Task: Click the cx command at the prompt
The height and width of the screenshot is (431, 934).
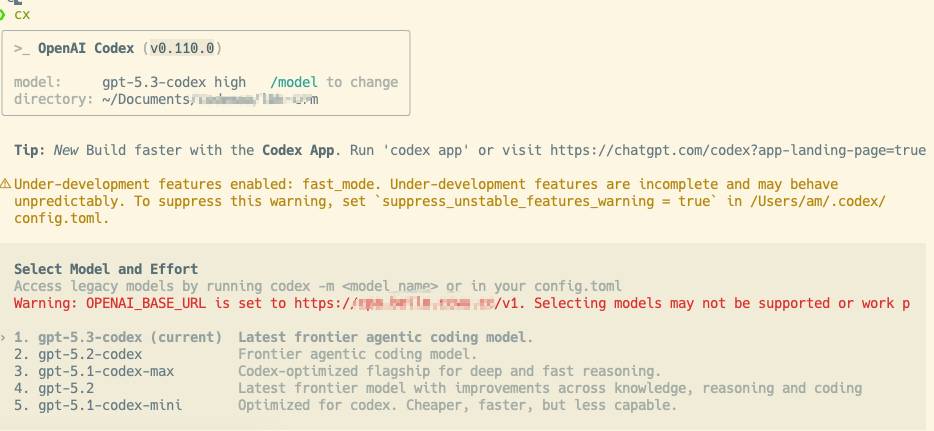Action: pyautogui.click(x=22, y=15)
